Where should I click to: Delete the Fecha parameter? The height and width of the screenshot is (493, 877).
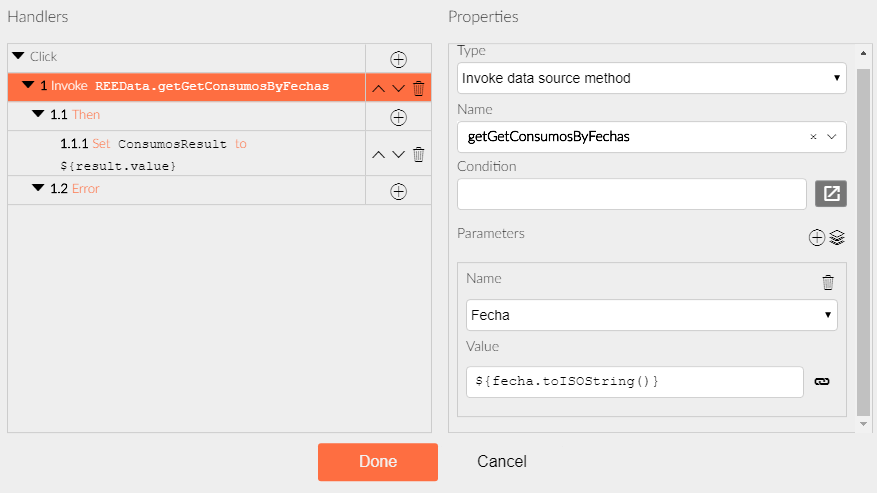point(828,282)
